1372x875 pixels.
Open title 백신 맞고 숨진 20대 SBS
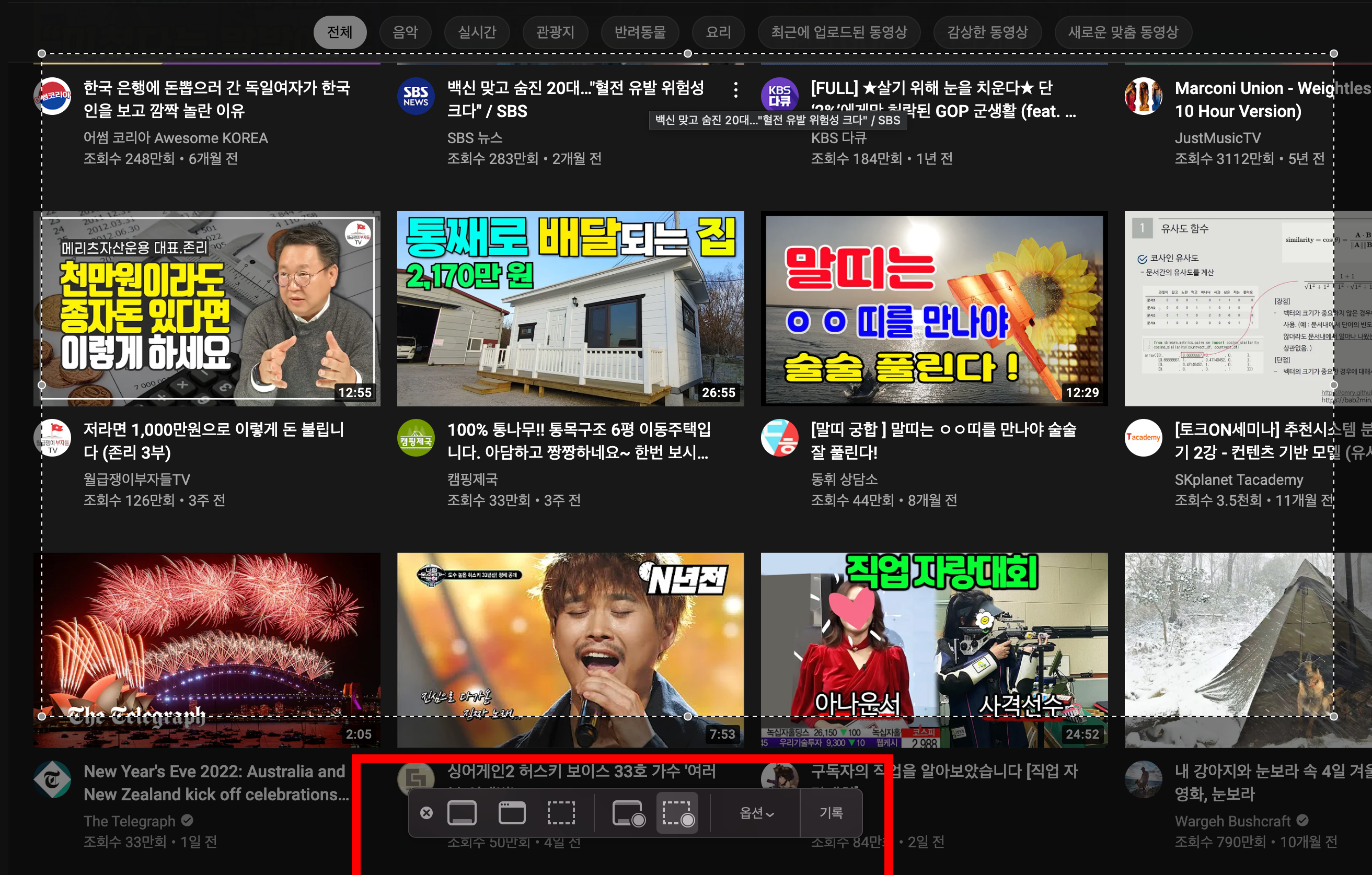[x=575, y=99]
